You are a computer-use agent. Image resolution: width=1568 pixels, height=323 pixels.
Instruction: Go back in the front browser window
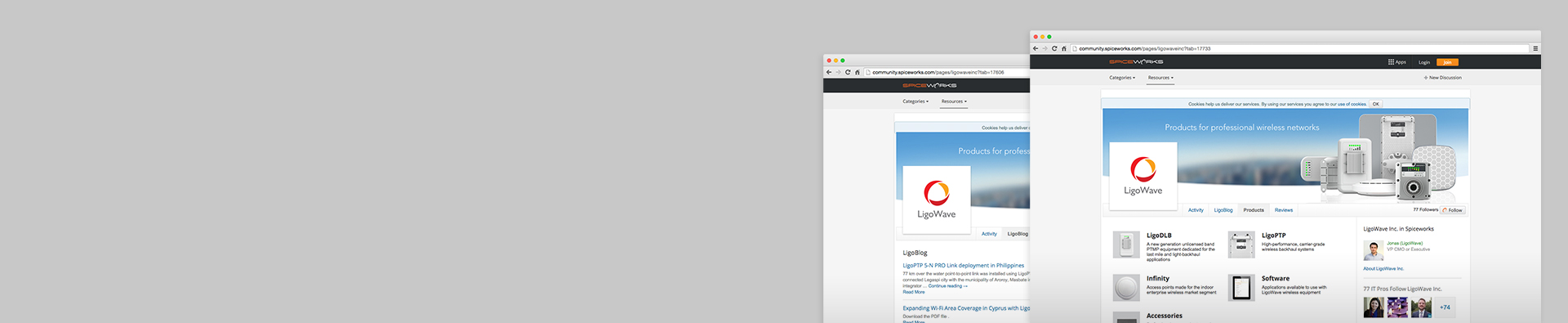tap(1036, 48)
